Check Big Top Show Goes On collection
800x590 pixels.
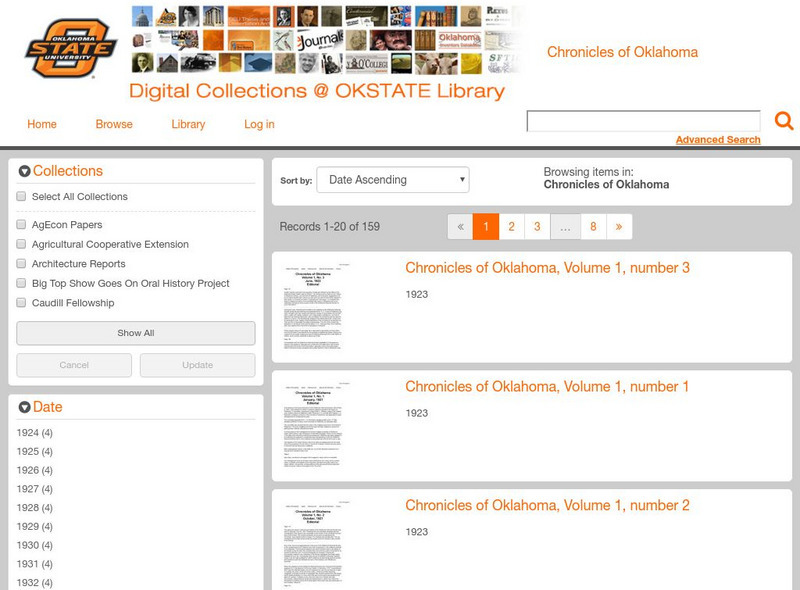[21, 283]
